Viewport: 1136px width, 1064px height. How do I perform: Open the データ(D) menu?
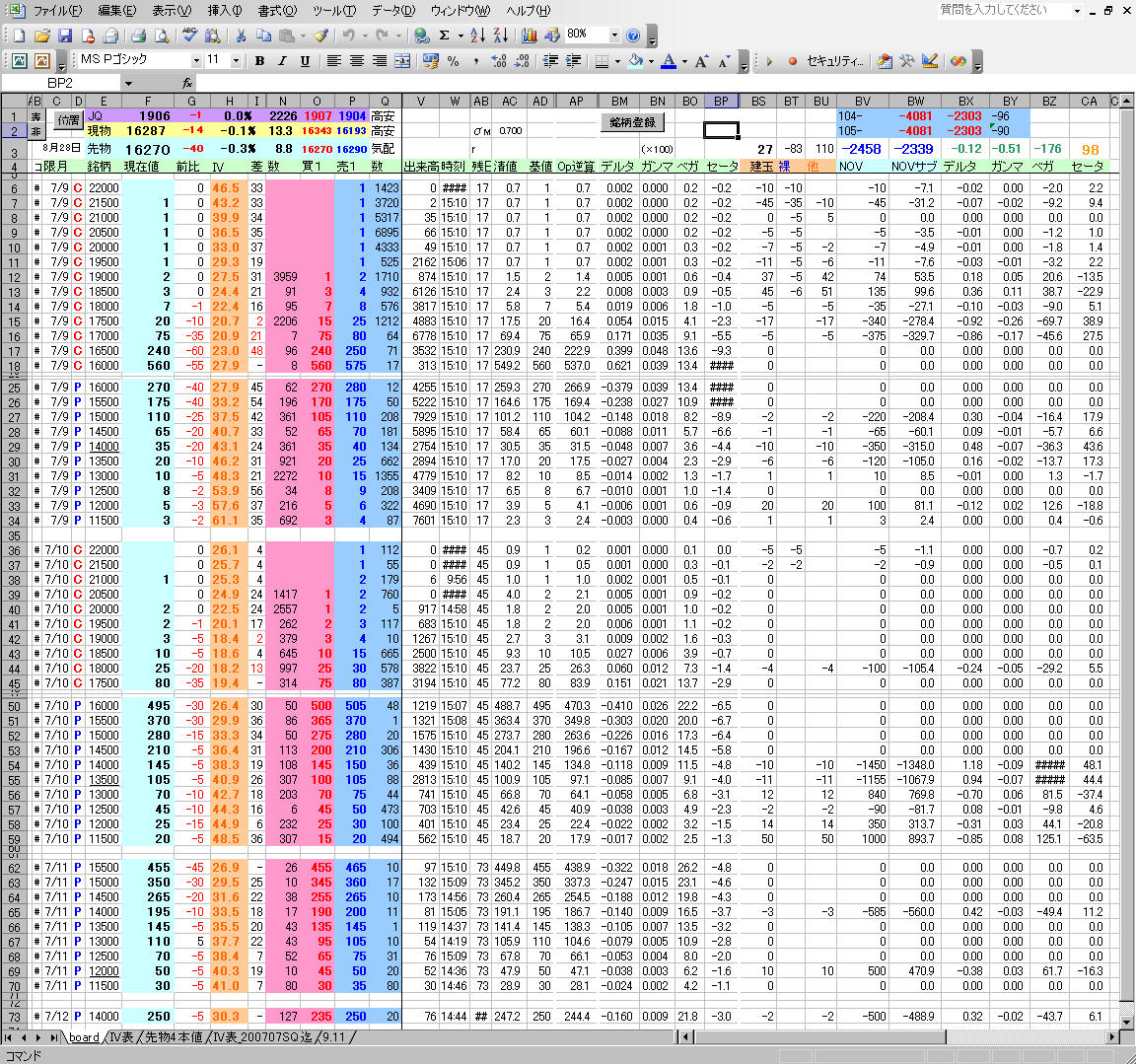click(x=392, y=10)
